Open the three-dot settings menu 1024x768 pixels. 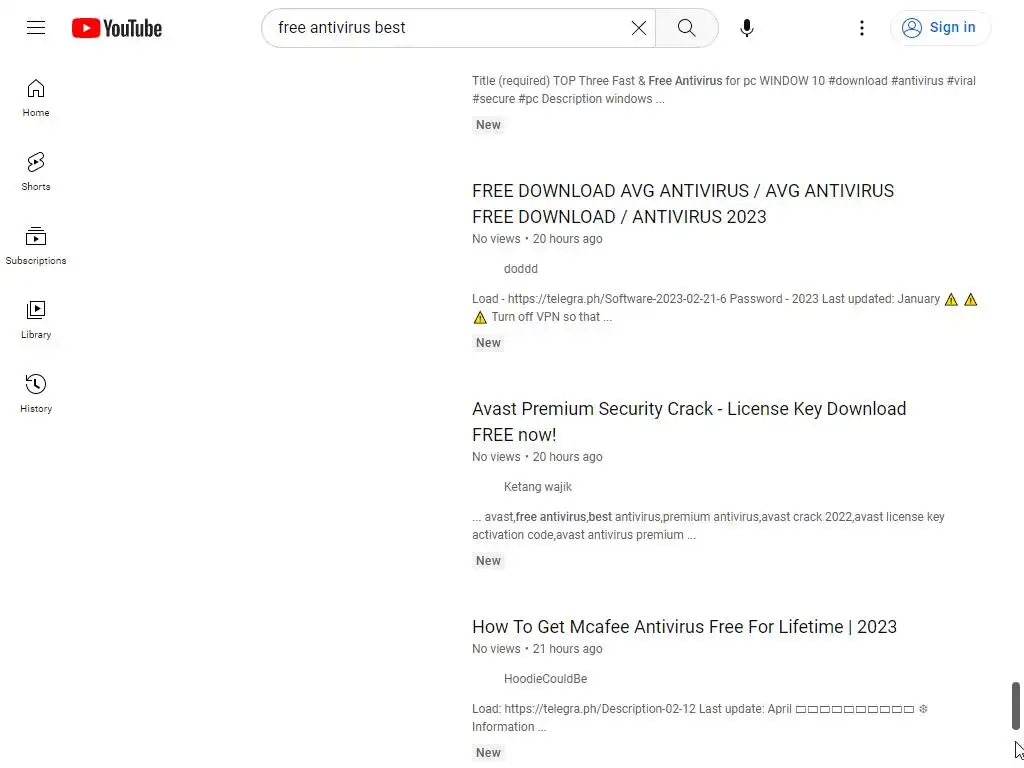tap(861, 28)
